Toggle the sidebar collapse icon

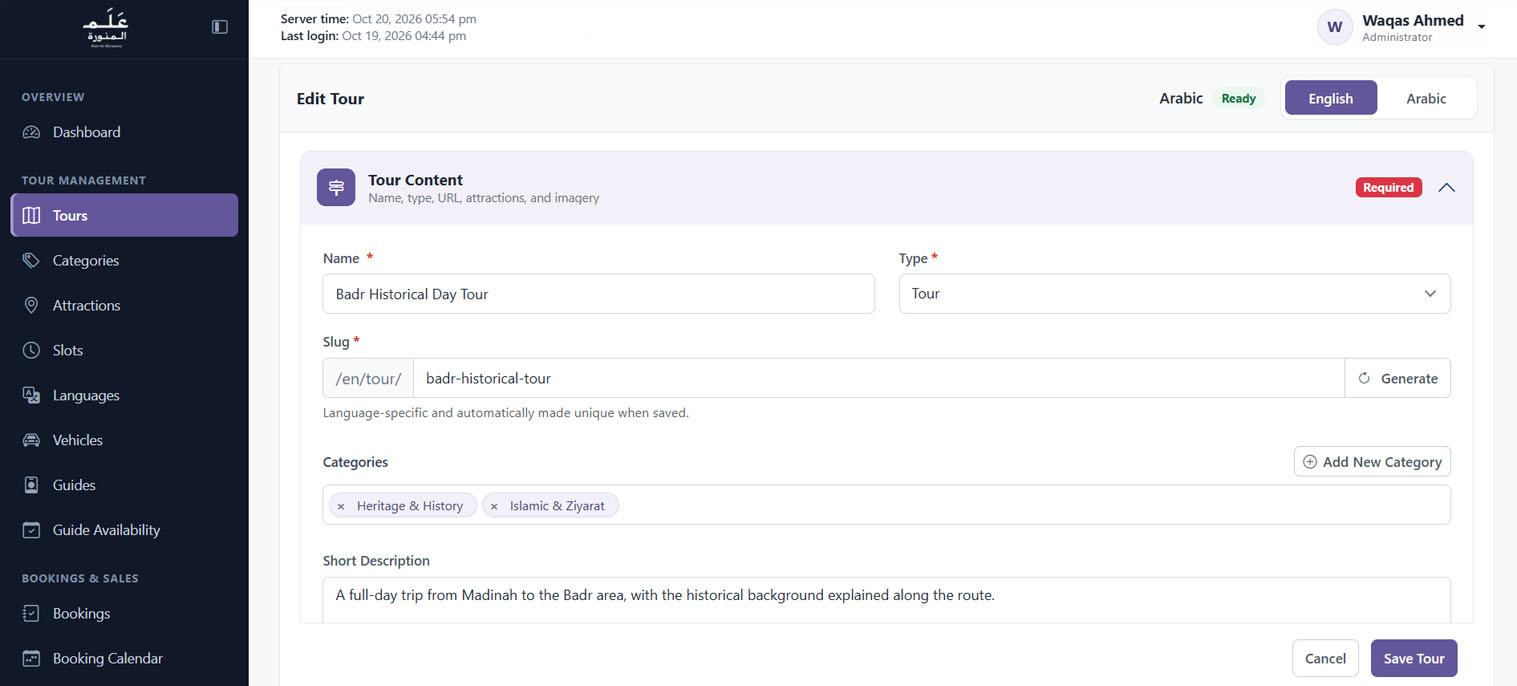(x=220, y=27)
